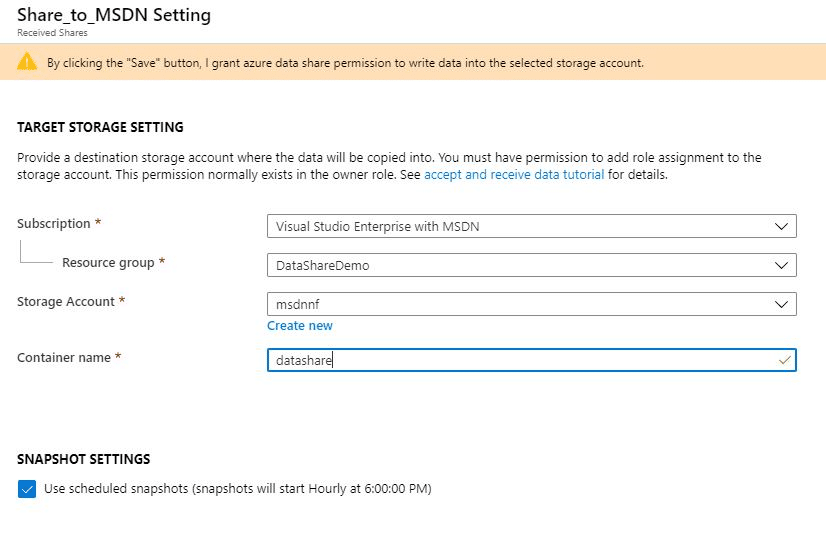Click the Save permission warning banner text
Screen dimensions: 826x540
pyautogui.click(x=345, y=63)
